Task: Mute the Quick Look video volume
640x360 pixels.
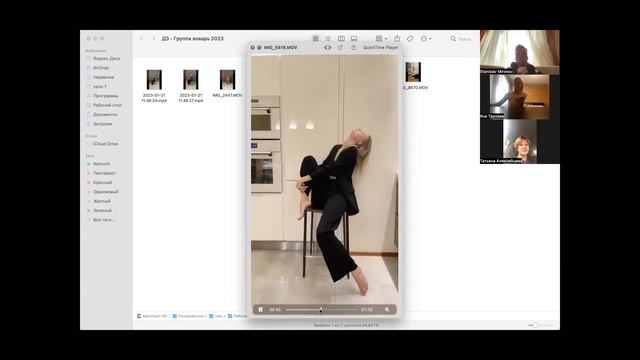Action: (387, 309)
